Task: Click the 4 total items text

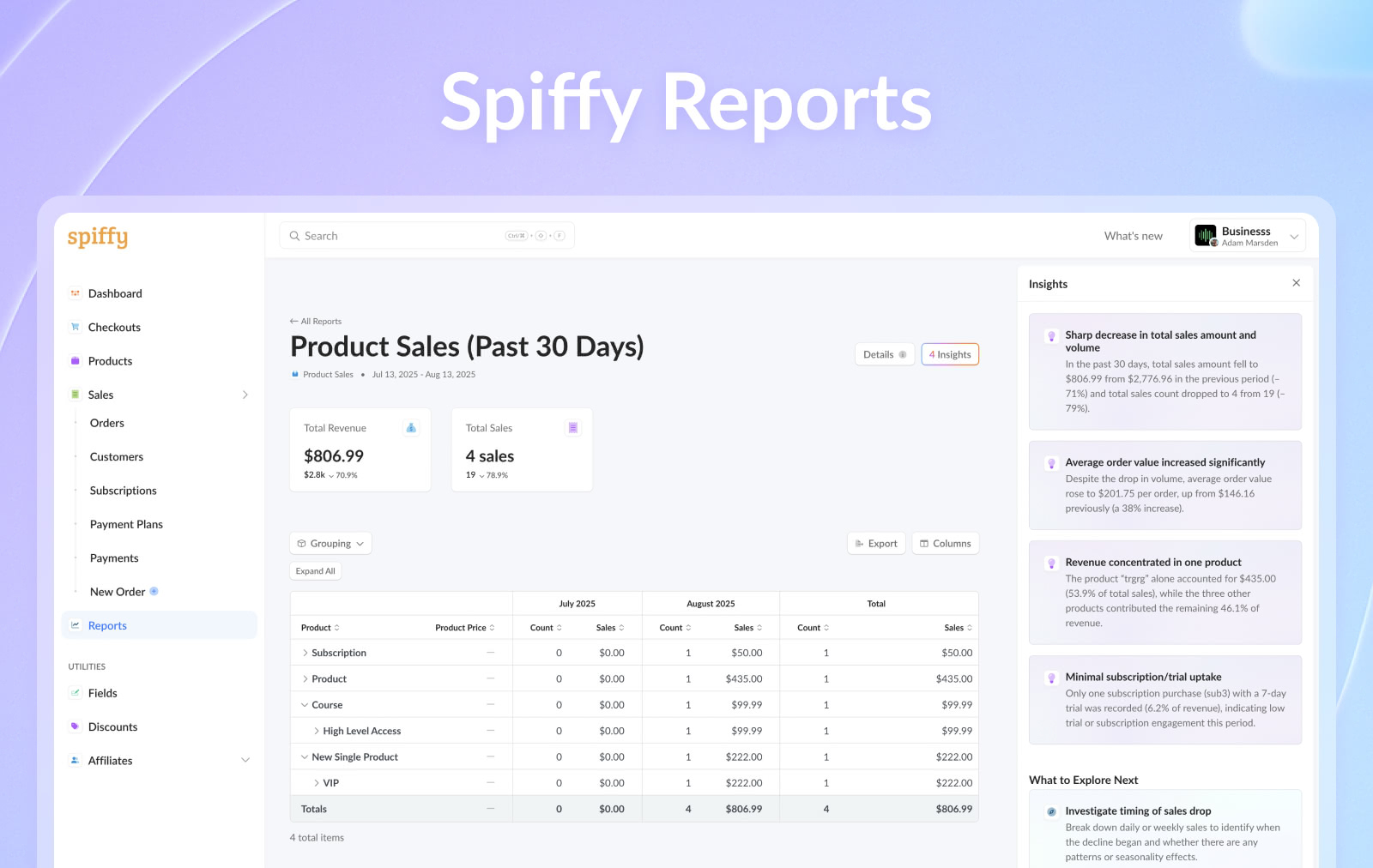Action: (x=317, y=838)
